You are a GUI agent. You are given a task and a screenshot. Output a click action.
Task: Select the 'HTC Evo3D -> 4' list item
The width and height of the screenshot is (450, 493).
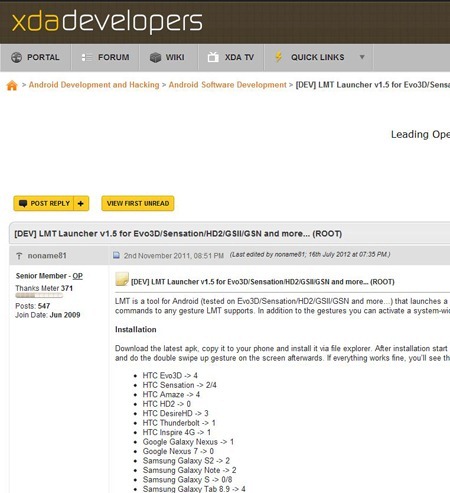pos(170,376)
